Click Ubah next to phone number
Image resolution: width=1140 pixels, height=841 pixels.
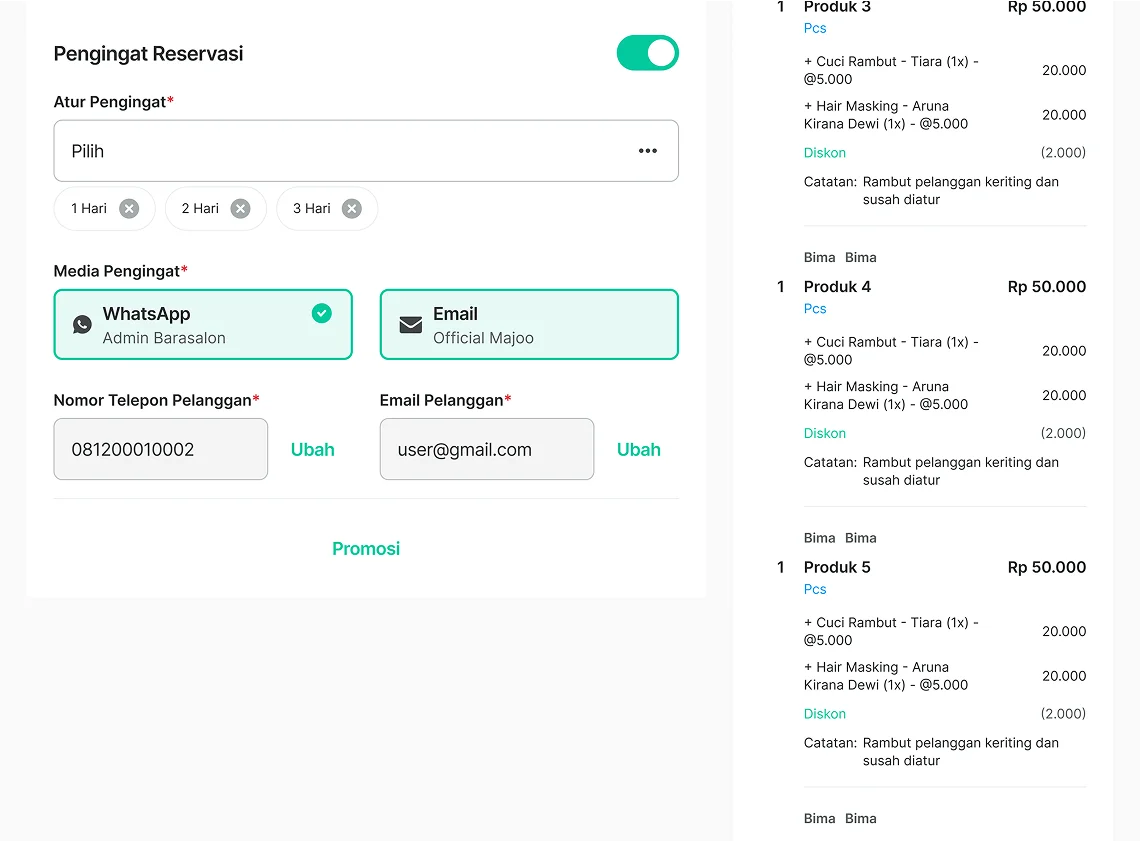click(x=312, y=450)
